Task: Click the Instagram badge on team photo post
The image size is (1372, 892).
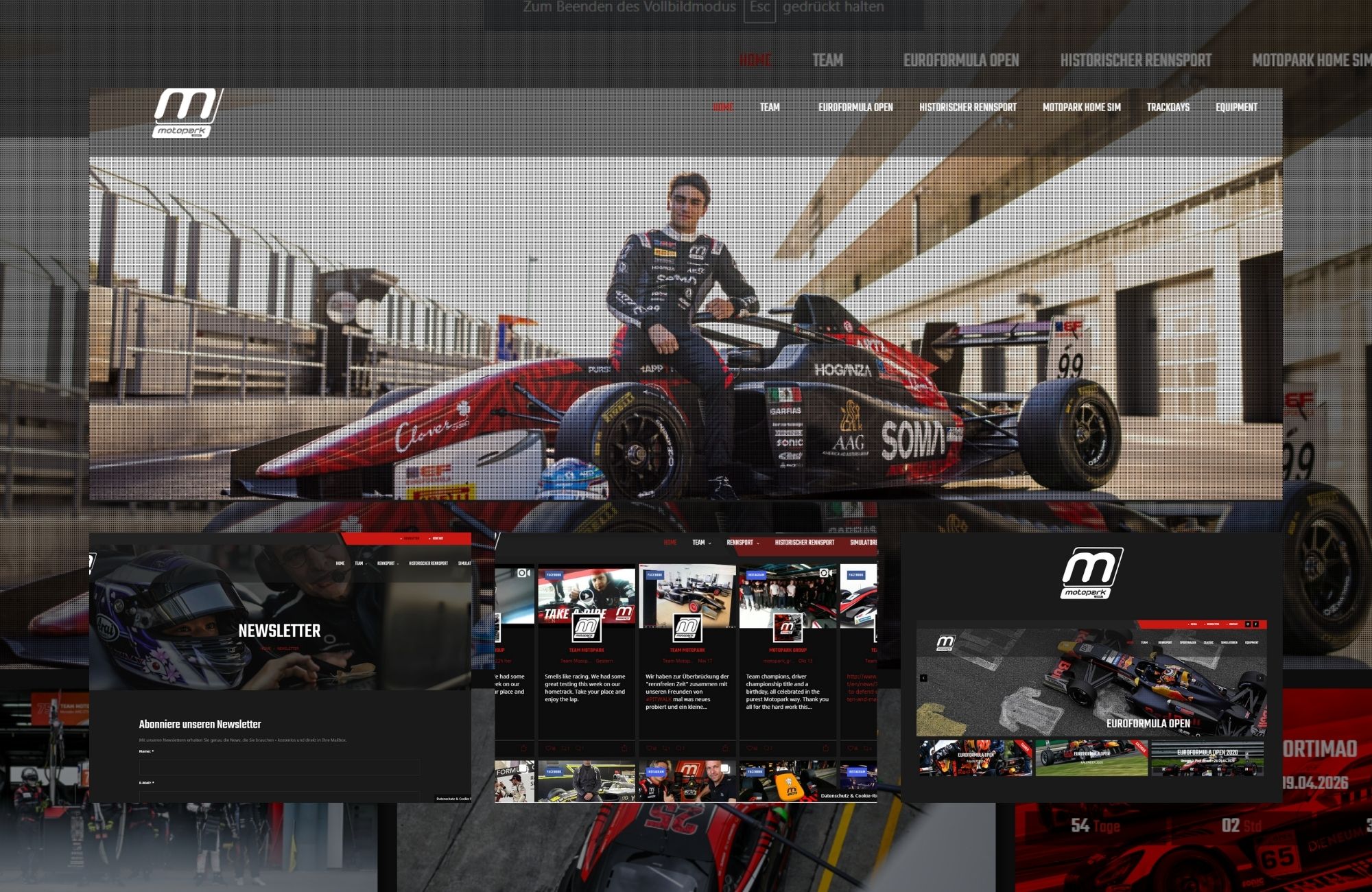Action: point(755,575)
